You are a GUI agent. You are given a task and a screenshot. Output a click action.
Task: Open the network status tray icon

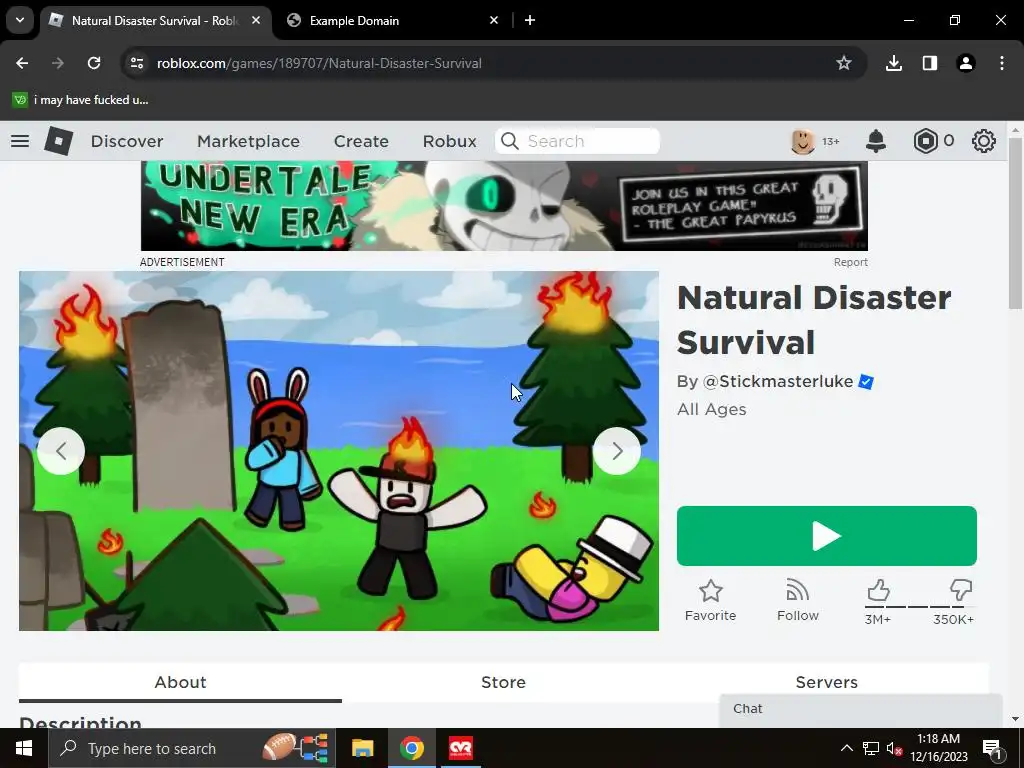click(x=871, y=748)
